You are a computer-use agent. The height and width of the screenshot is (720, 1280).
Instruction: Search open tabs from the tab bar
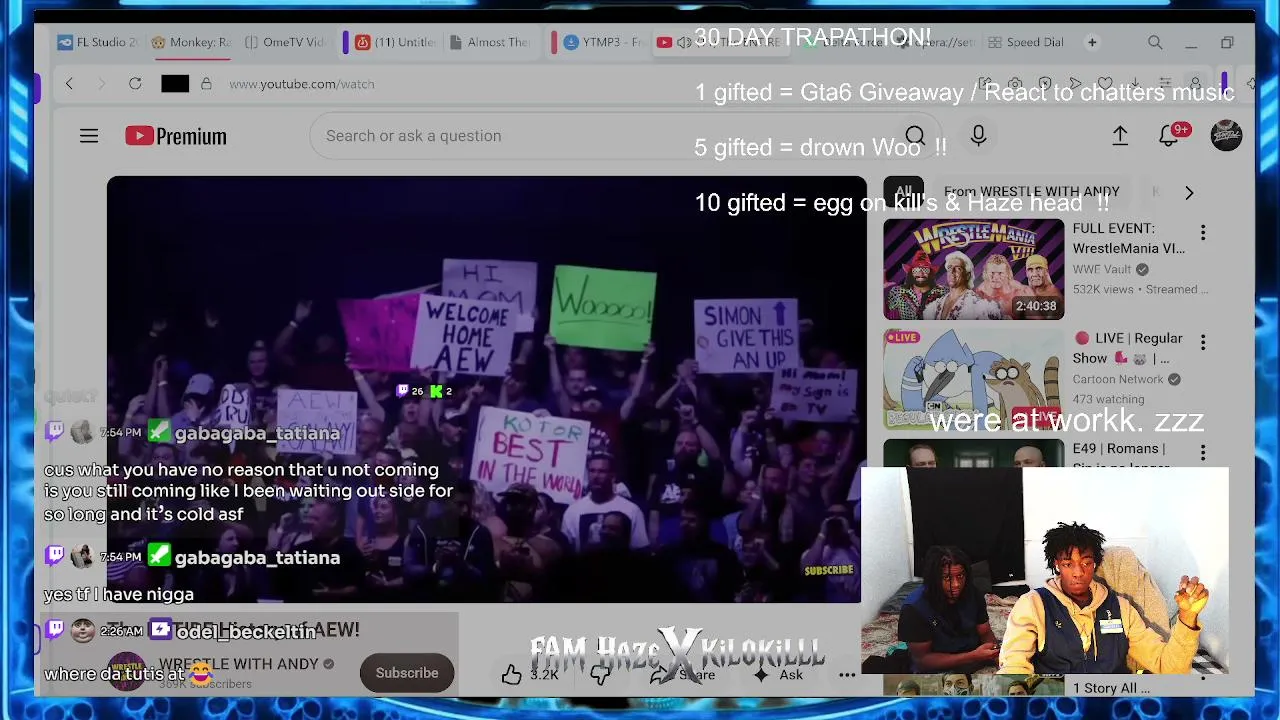click(1155, 43)
